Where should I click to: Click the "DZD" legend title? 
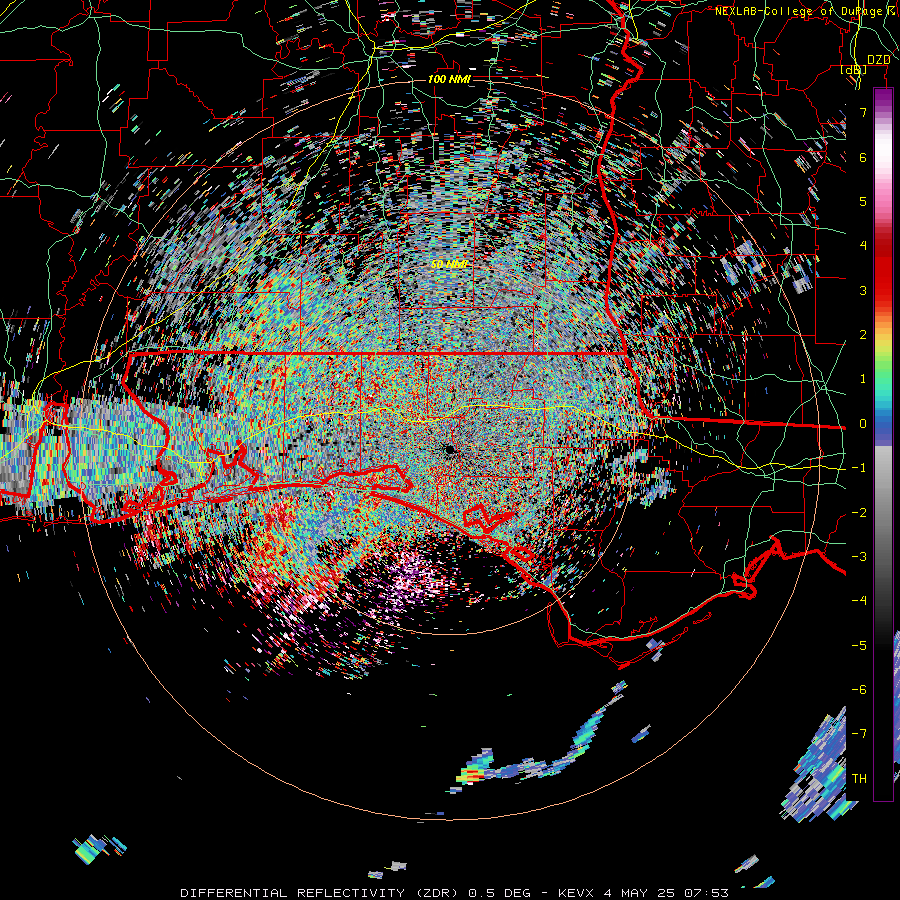[x=879, y=60]
